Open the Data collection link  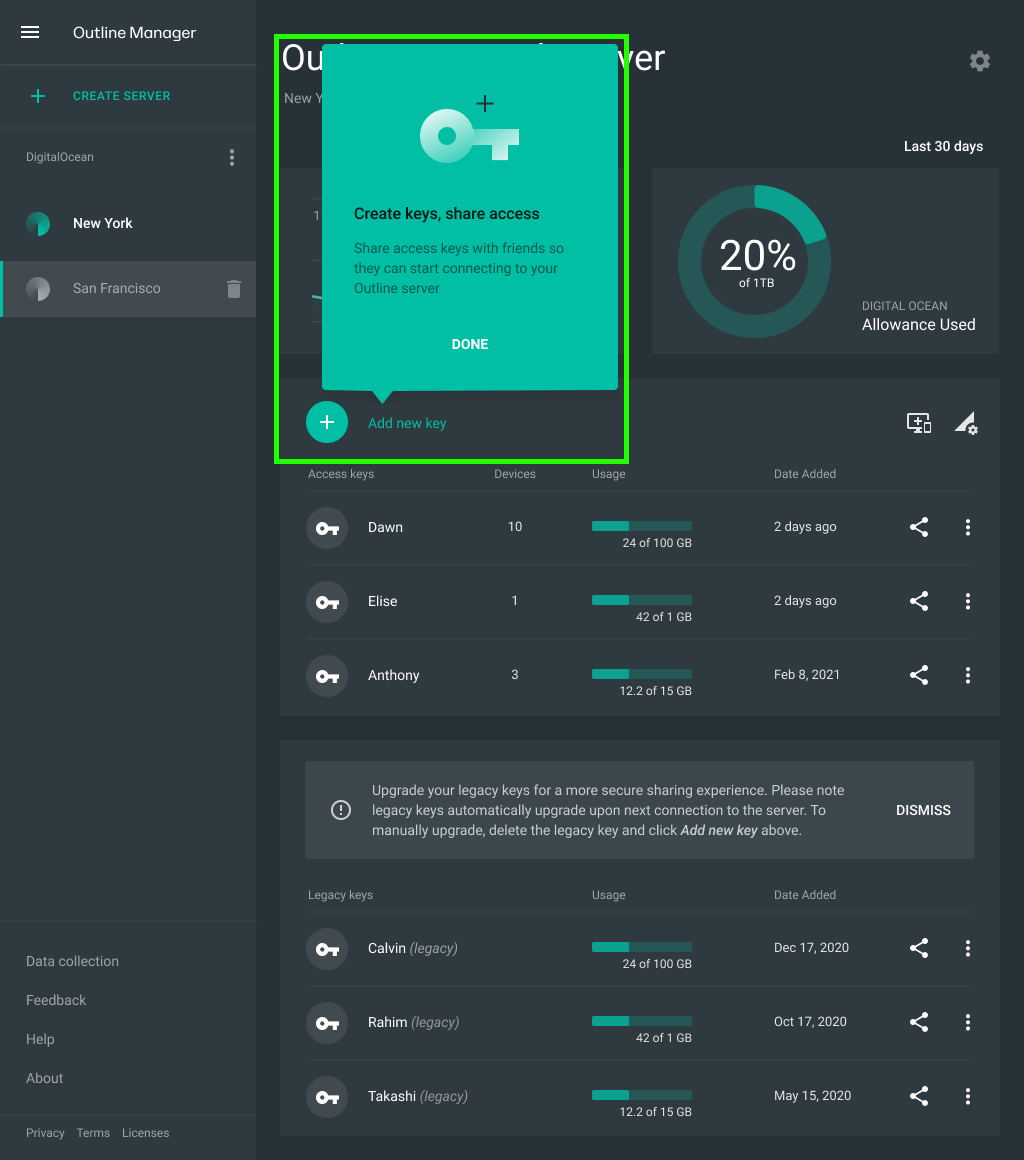tap(72, 961)
